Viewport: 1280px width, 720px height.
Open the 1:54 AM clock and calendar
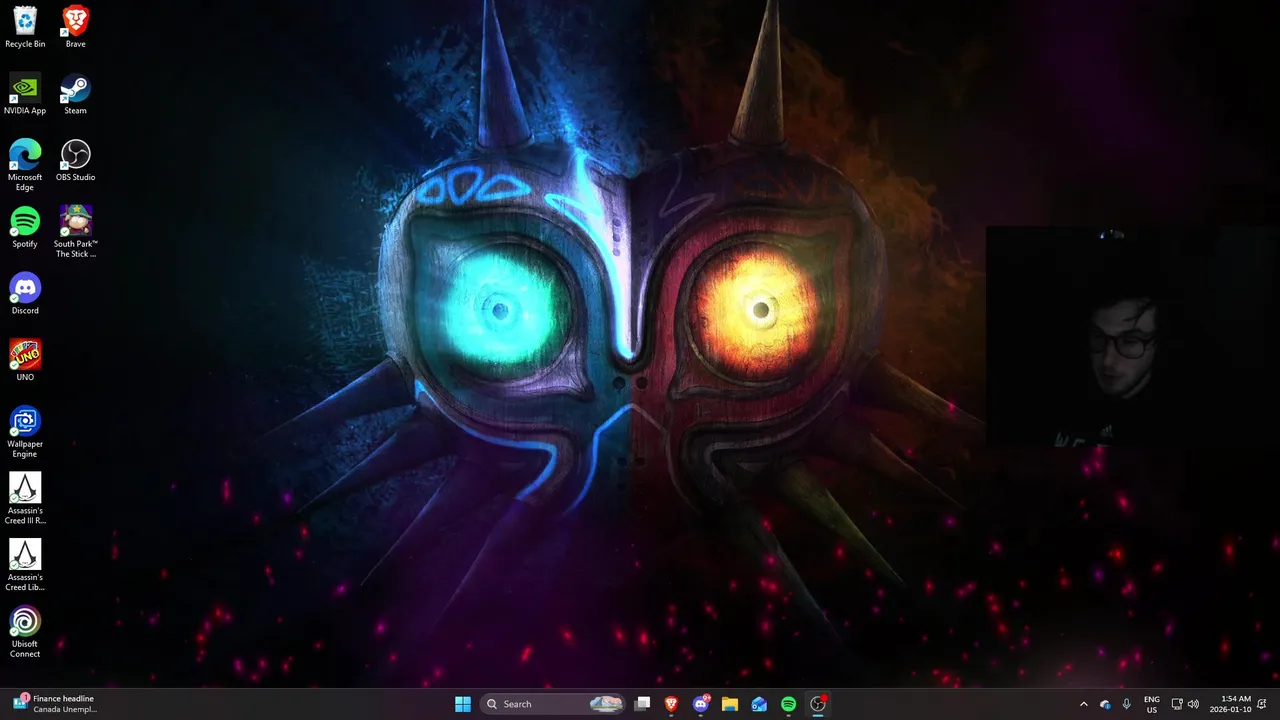(x=1230, y=704)
